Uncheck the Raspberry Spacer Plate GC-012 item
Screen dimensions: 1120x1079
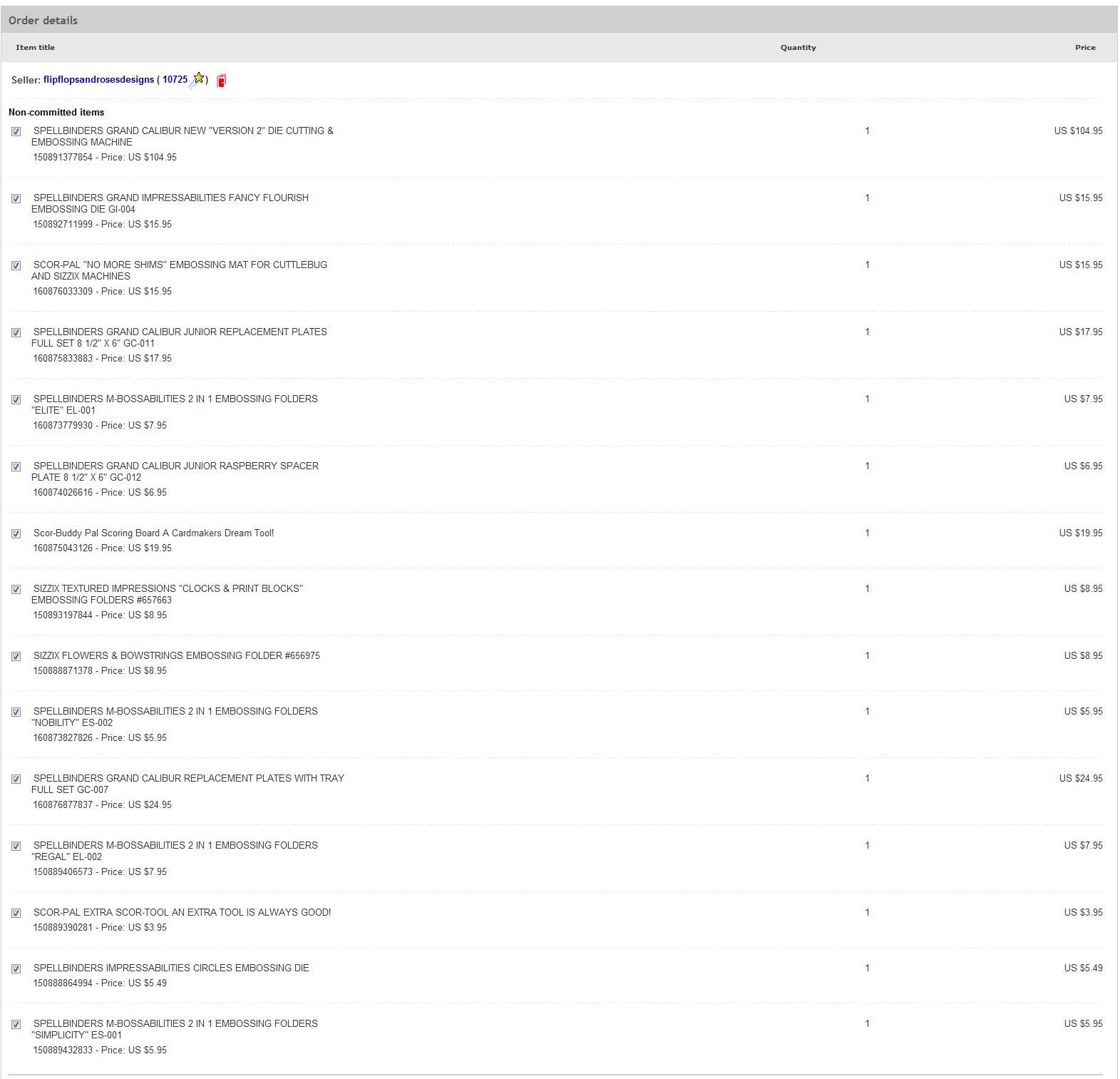[16, 467]
